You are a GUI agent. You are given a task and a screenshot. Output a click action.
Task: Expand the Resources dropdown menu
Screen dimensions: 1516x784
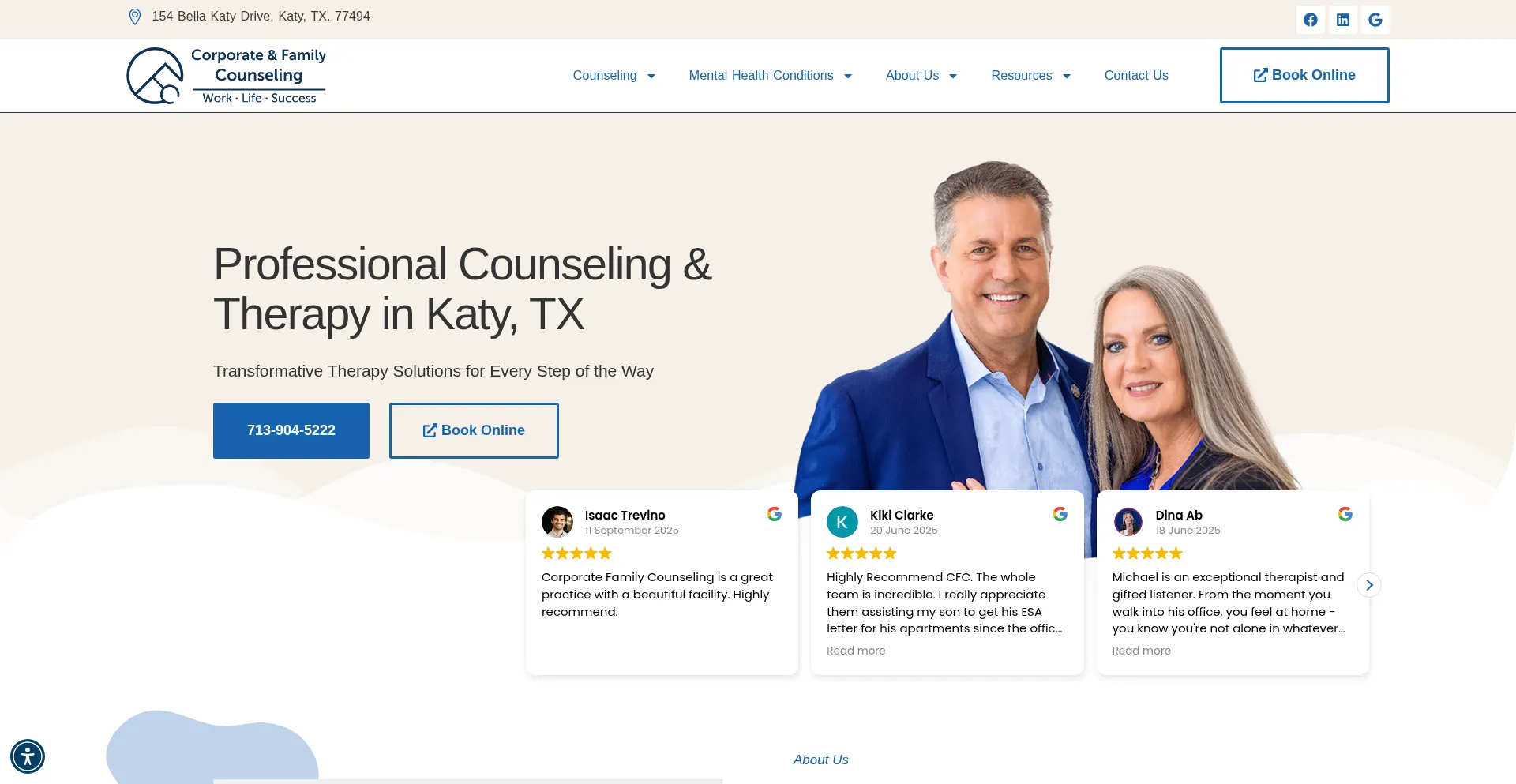click(1031, 76)
